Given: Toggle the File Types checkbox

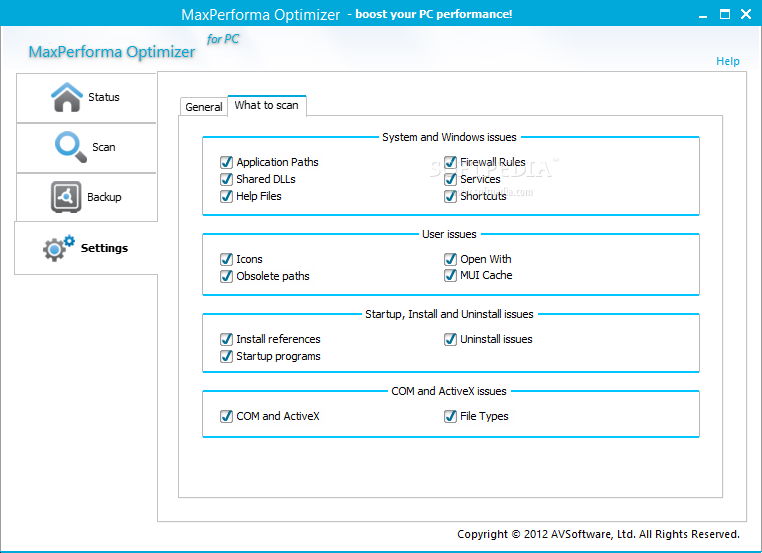Looking at the screenshot, I should 450,416.
